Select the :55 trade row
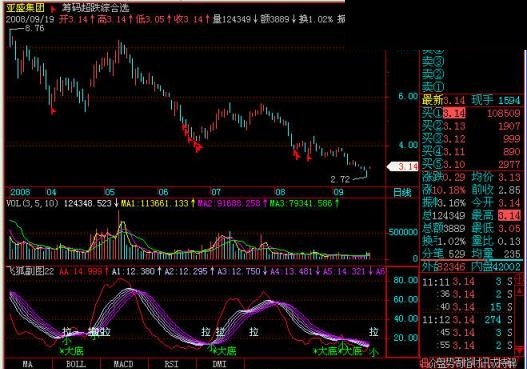Screen dimensions: 527x369 click(x=468, y=345)
